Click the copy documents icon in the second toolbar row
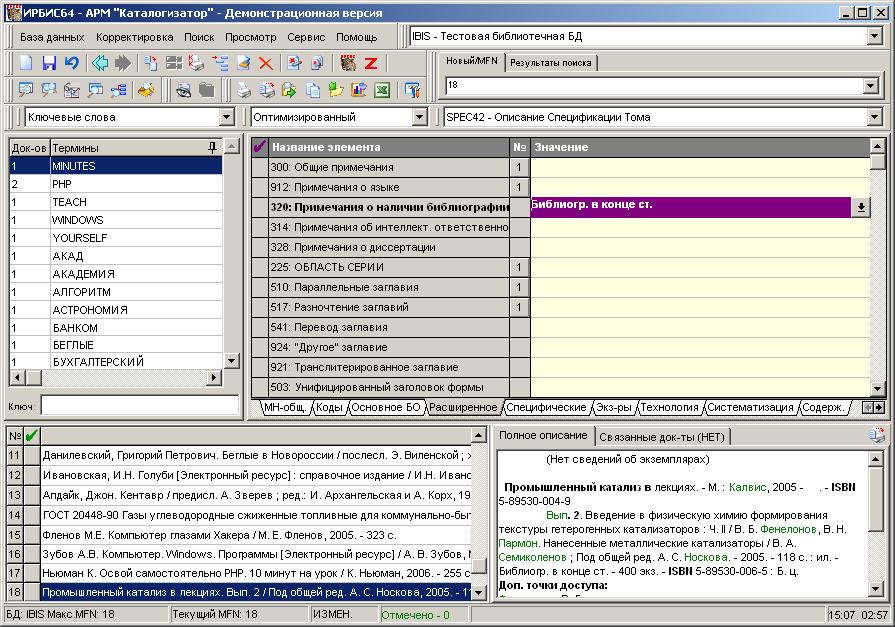This screenshot has height=627, width=895. [x=313, y=90]
